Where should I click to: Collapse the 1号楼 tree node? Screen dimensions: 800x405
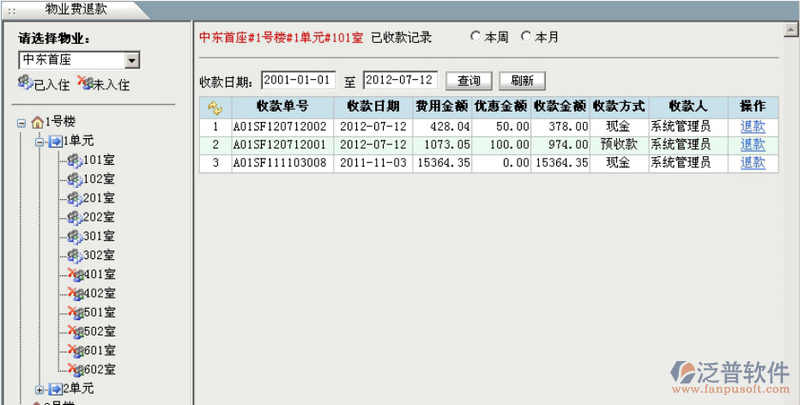point(21,123)
